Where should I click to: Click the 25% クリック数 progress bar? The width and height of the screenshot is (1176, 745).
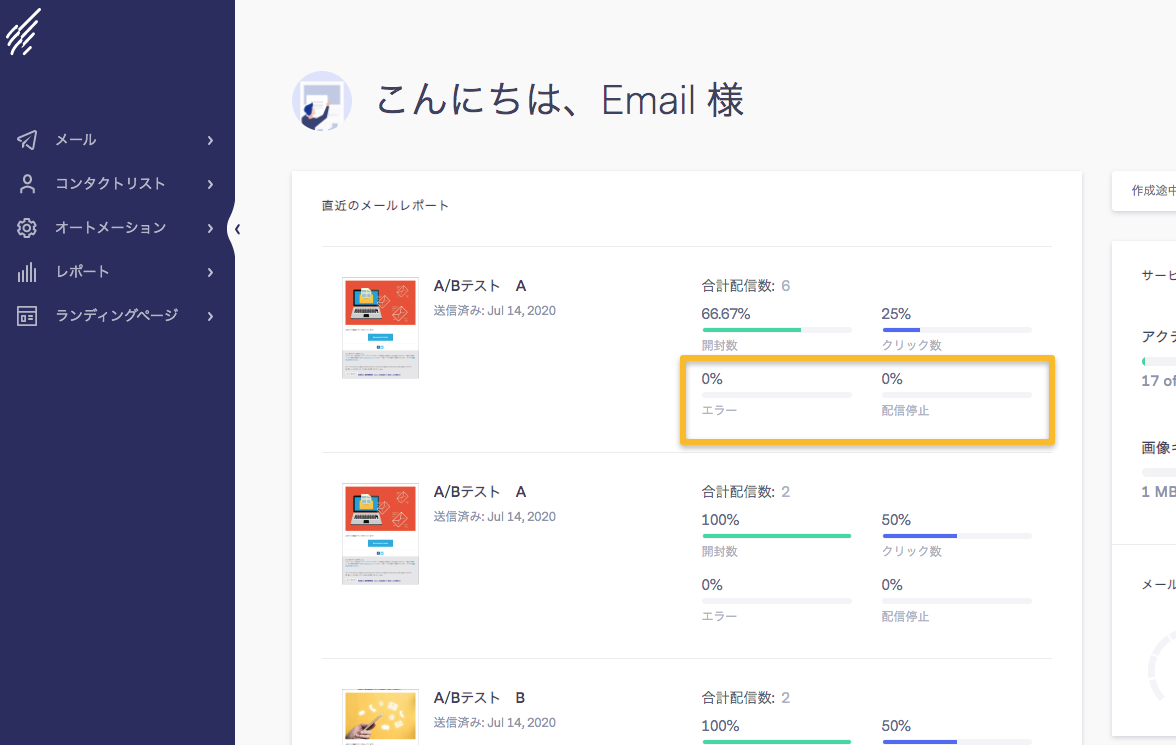tap(956, 329)
